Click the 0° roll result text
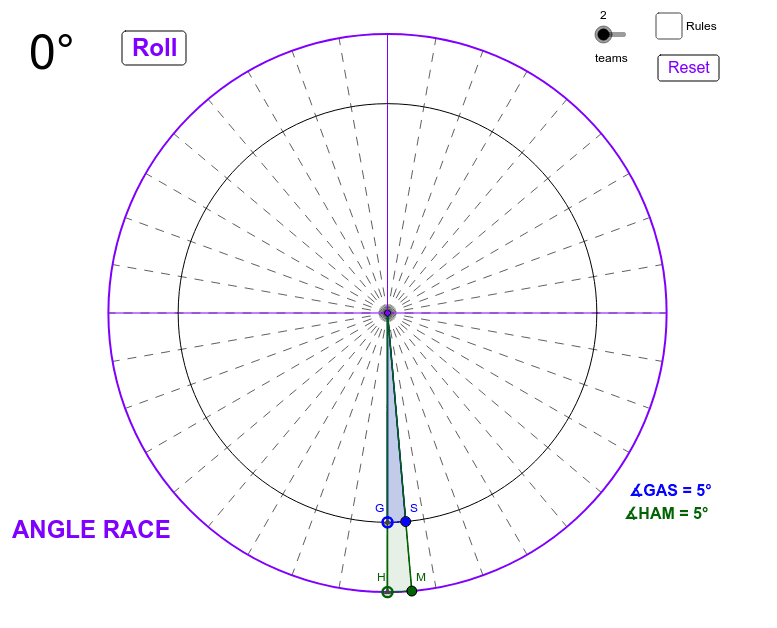The image size is (777, 628). (51, 52)
